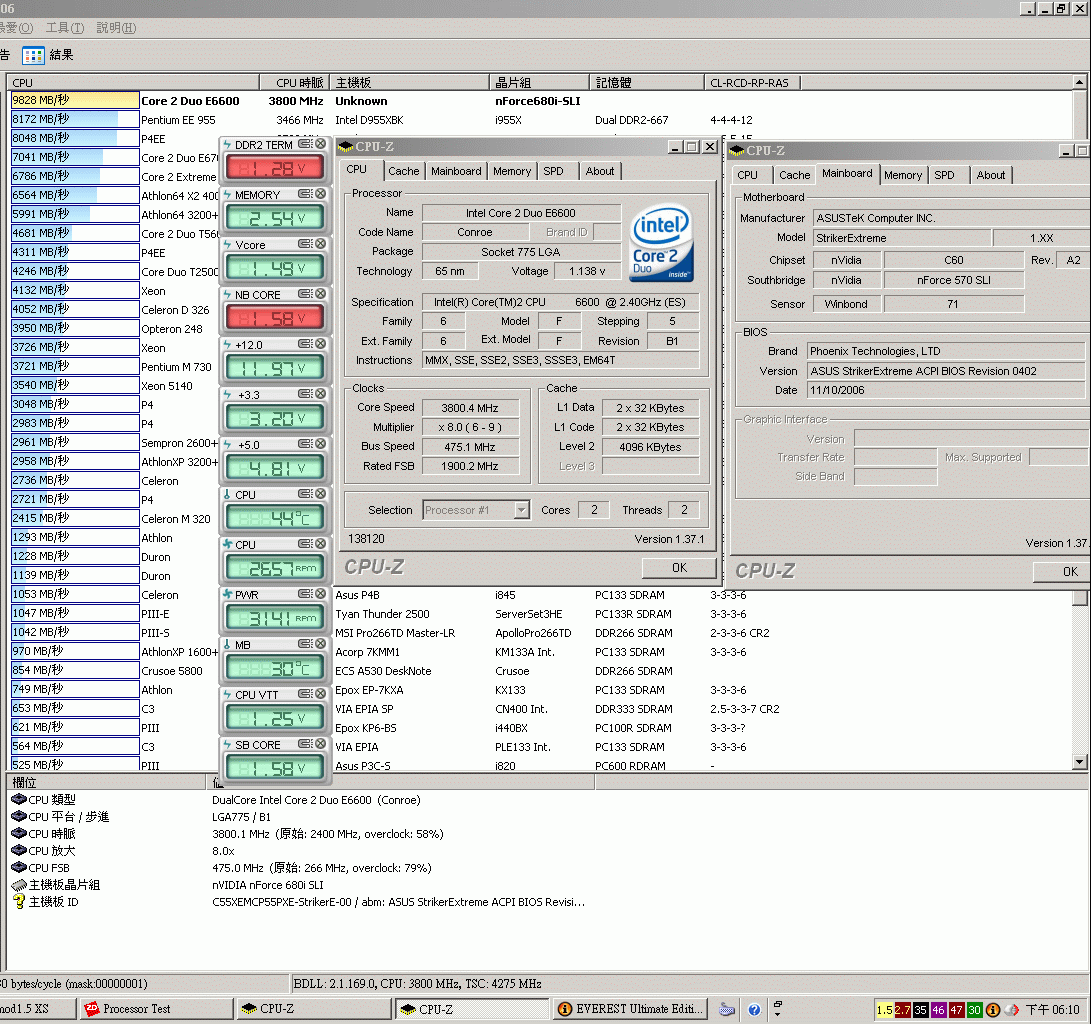Click the 9828 MB/秒 benchmark result bar
The height and width of the screenshot is (1024, 1091).
(x=75, y=100)
